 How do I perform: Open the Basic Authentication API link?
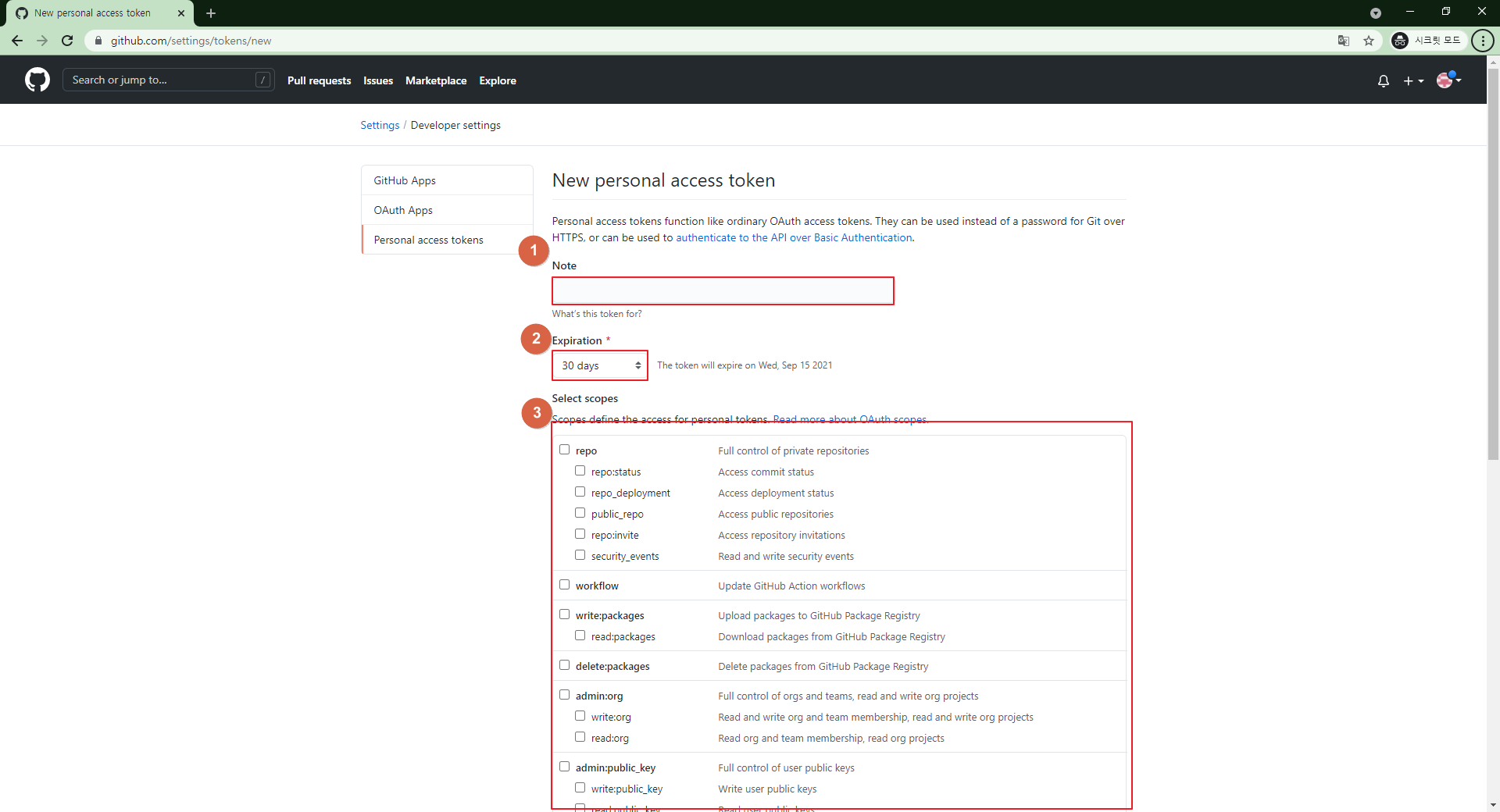click(x=794, y=237)
